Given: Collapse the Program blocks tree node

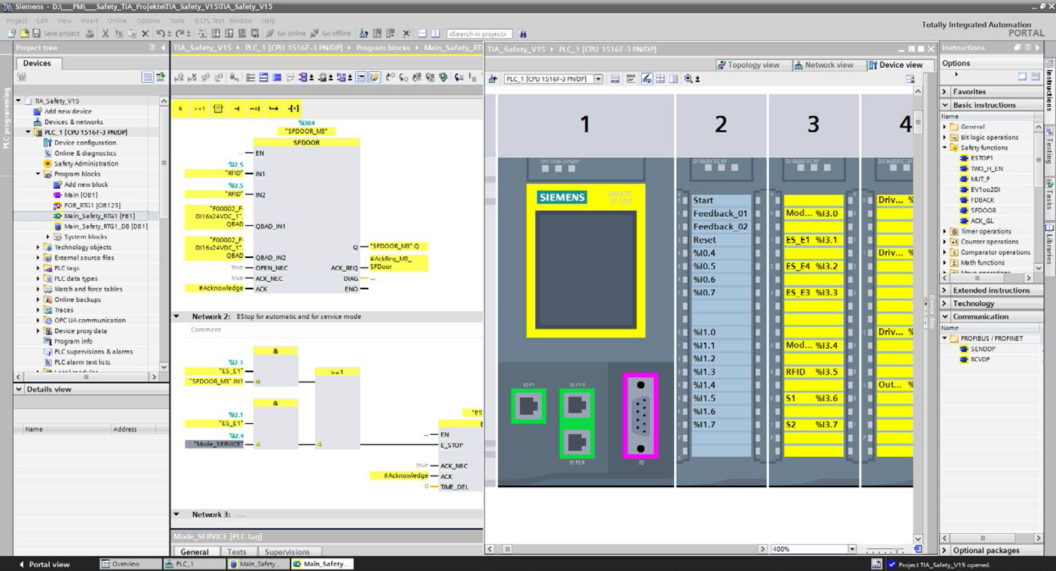Looking at the screenshot, I should 38,174.
